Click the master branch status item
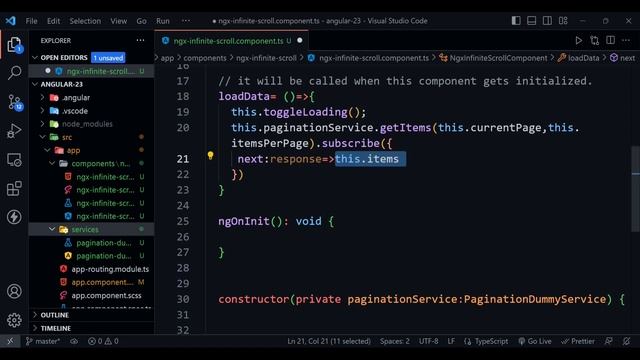The width and height of the screenshot is (640, 360). tap(43, 341)
